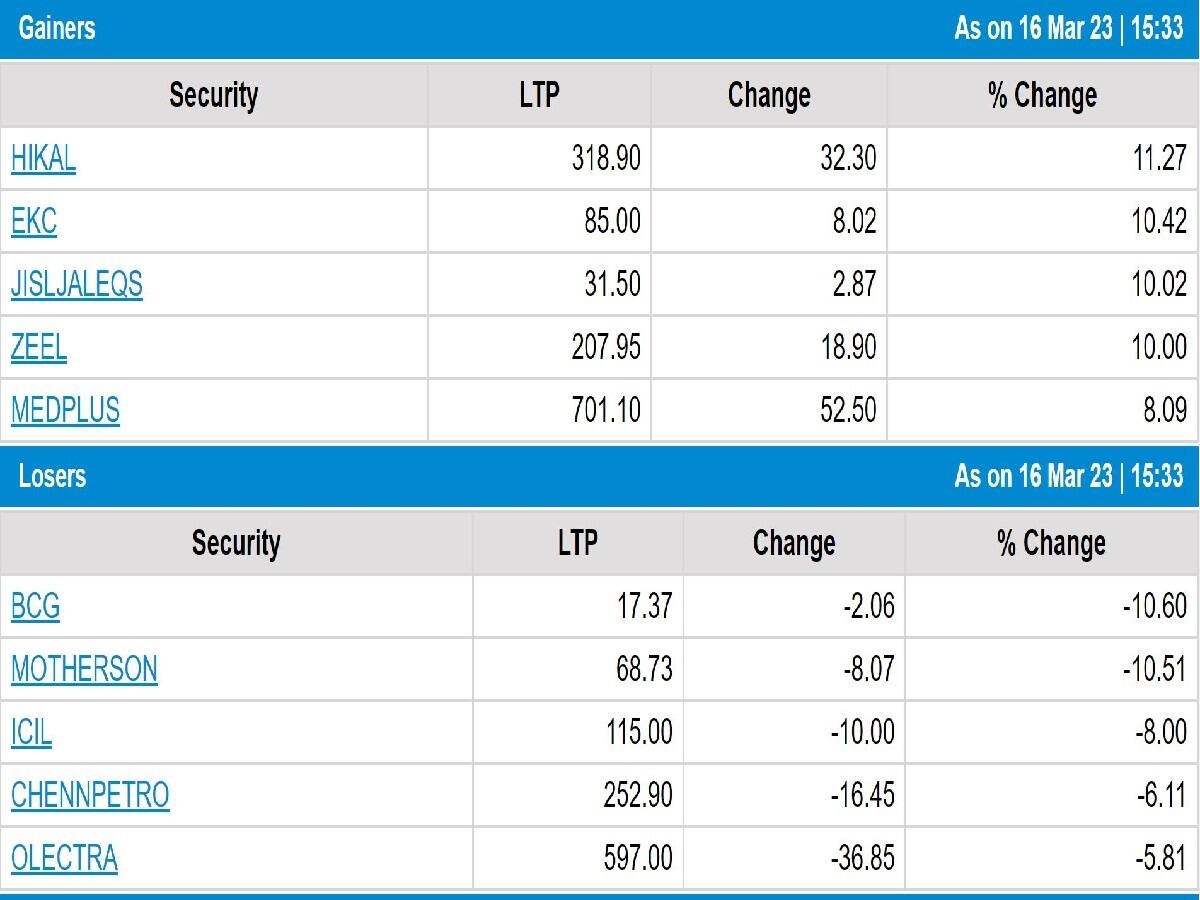Click the Change column header in Losers table
This screenshot has height=900, width=1200.
tap(793, 543)
